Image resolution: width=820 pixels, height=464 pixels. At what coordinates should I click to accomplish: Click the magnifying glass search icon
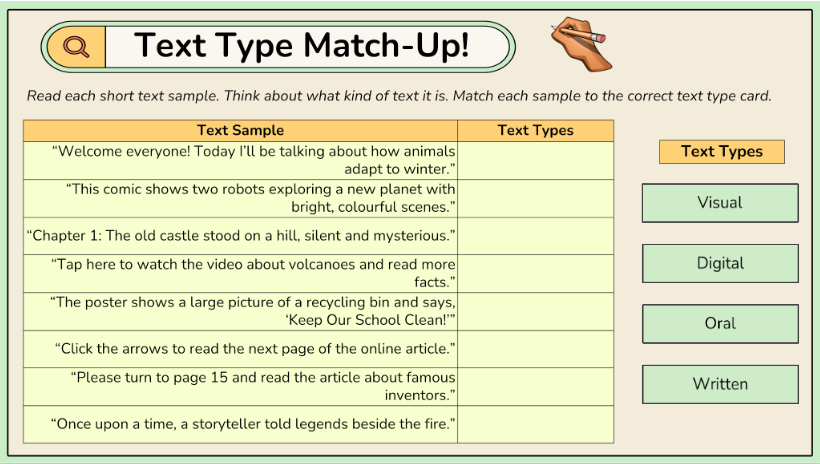(76, 46)
